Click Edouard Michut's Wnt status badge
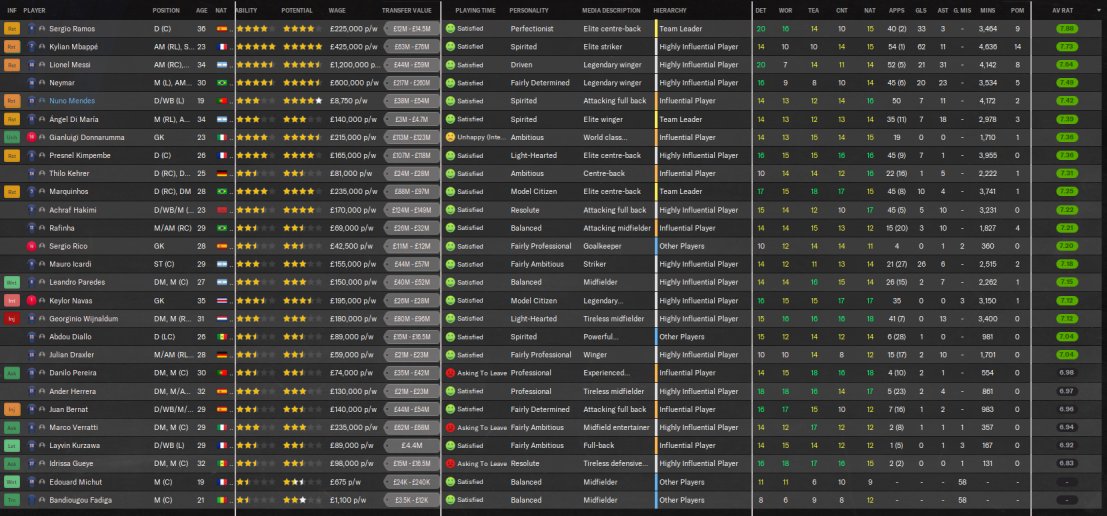The height and width of the screenshot is (516, 1107). click(12, 482)
